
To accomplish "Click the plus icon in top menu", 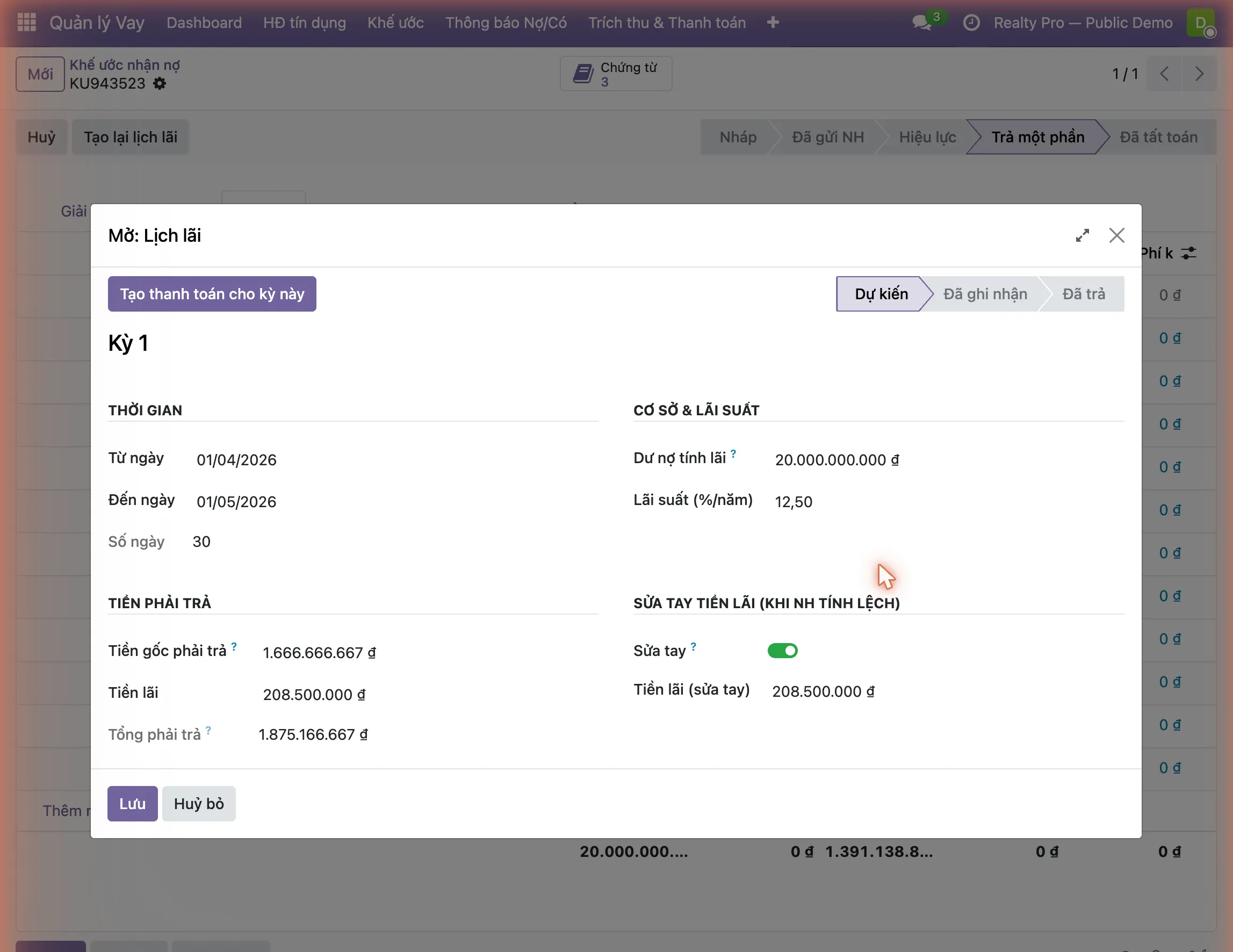I will click(773, 23).
